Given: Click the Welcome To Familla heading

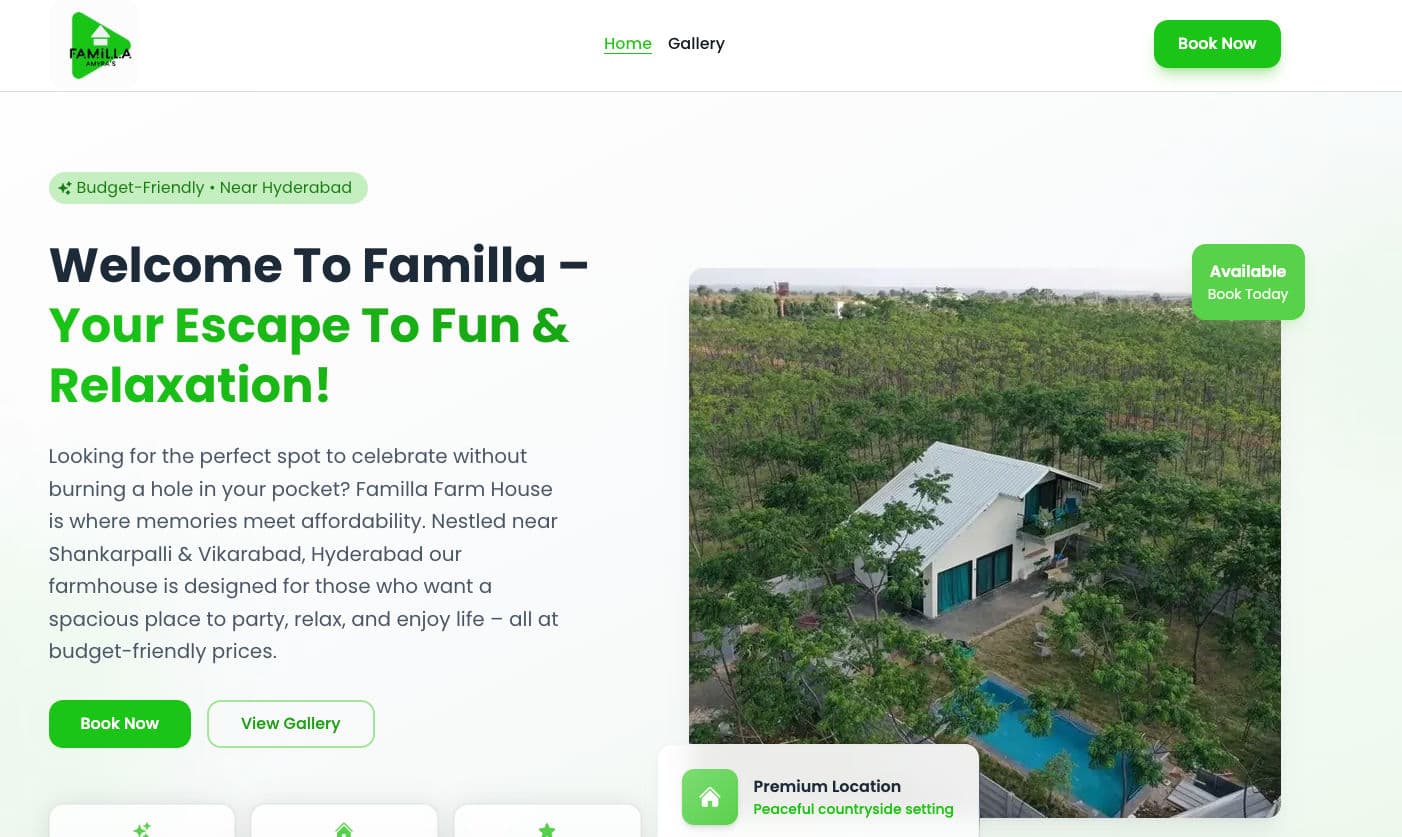Looking at the screenshot, I should (319, 265).
